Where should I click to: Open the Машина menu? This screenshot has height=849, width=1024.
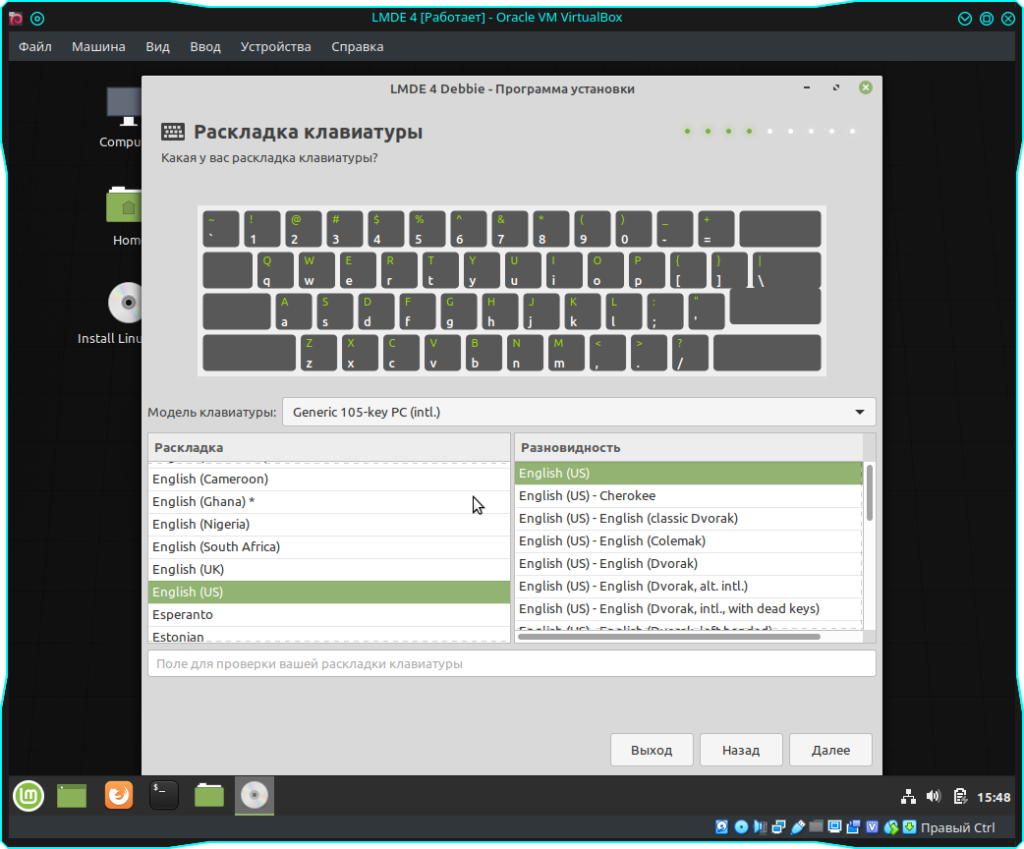click(x=98, y=46)
